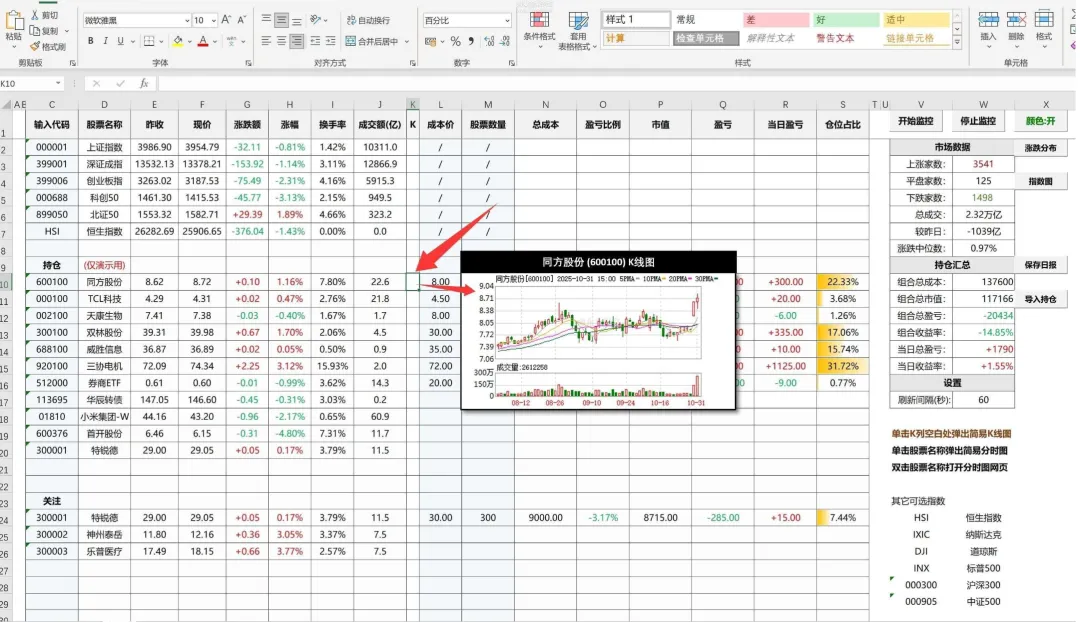
Task: Toggle Bold formatting
Action: [90, 41]
